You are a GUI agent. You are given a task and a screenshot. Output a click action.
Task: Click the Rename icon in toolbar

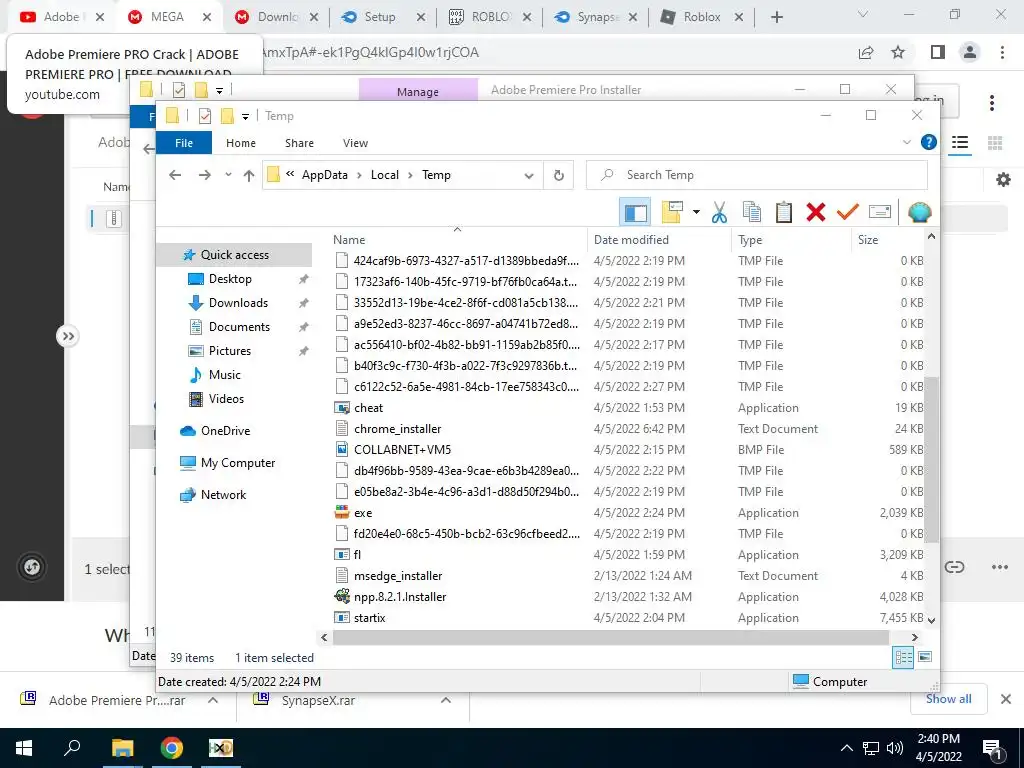pyautogui.click(x=880, y=212)
